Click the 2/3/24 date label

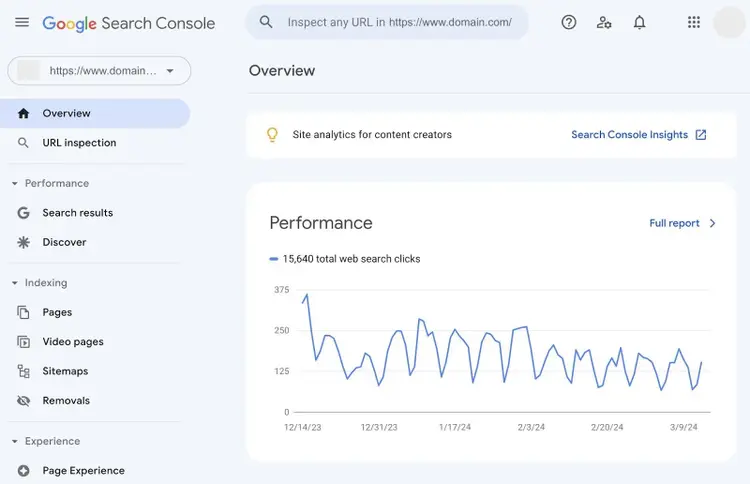[531, 427]
